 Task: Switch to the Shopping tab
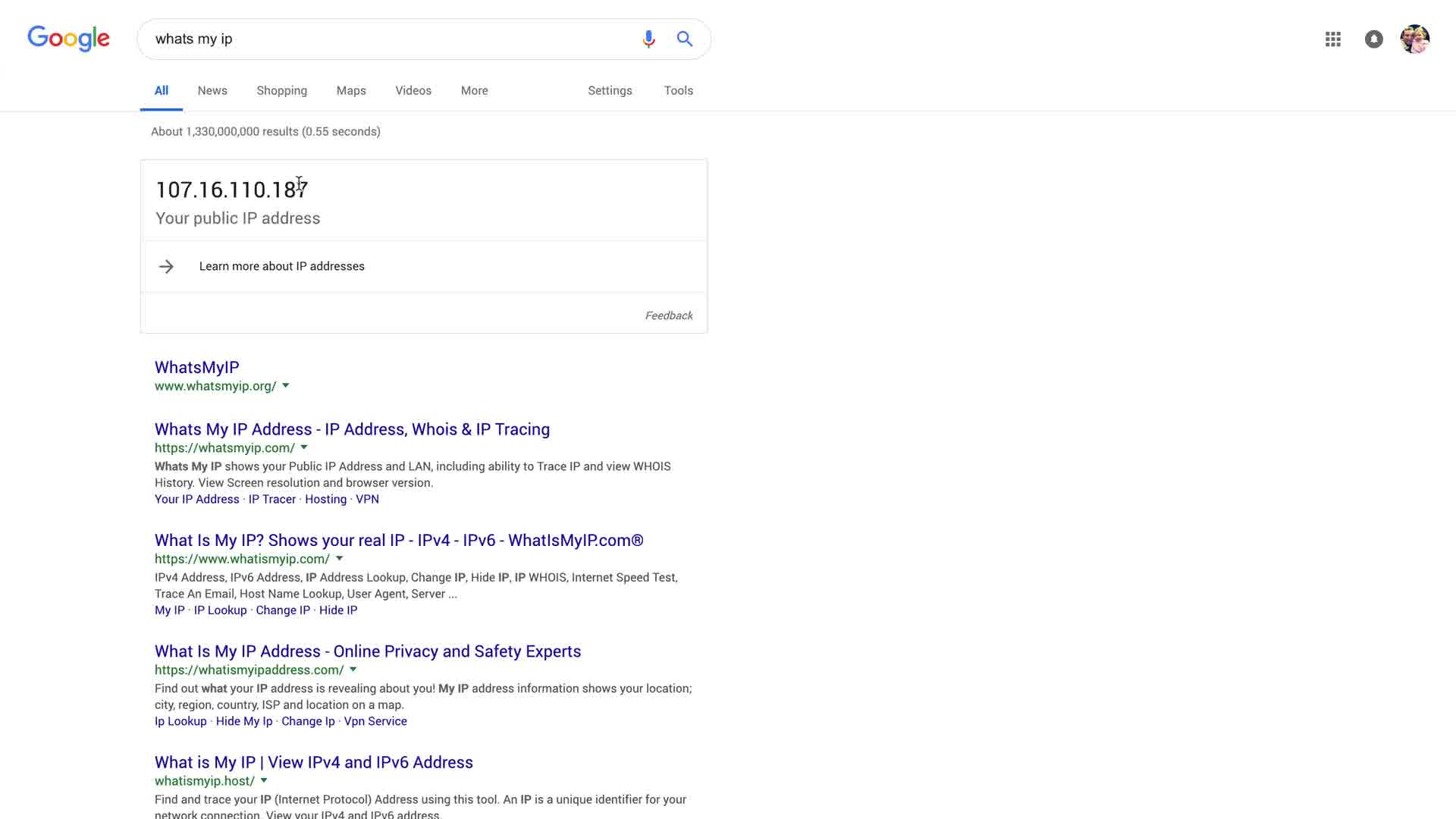pyautogui.click(x=281, y=90)
